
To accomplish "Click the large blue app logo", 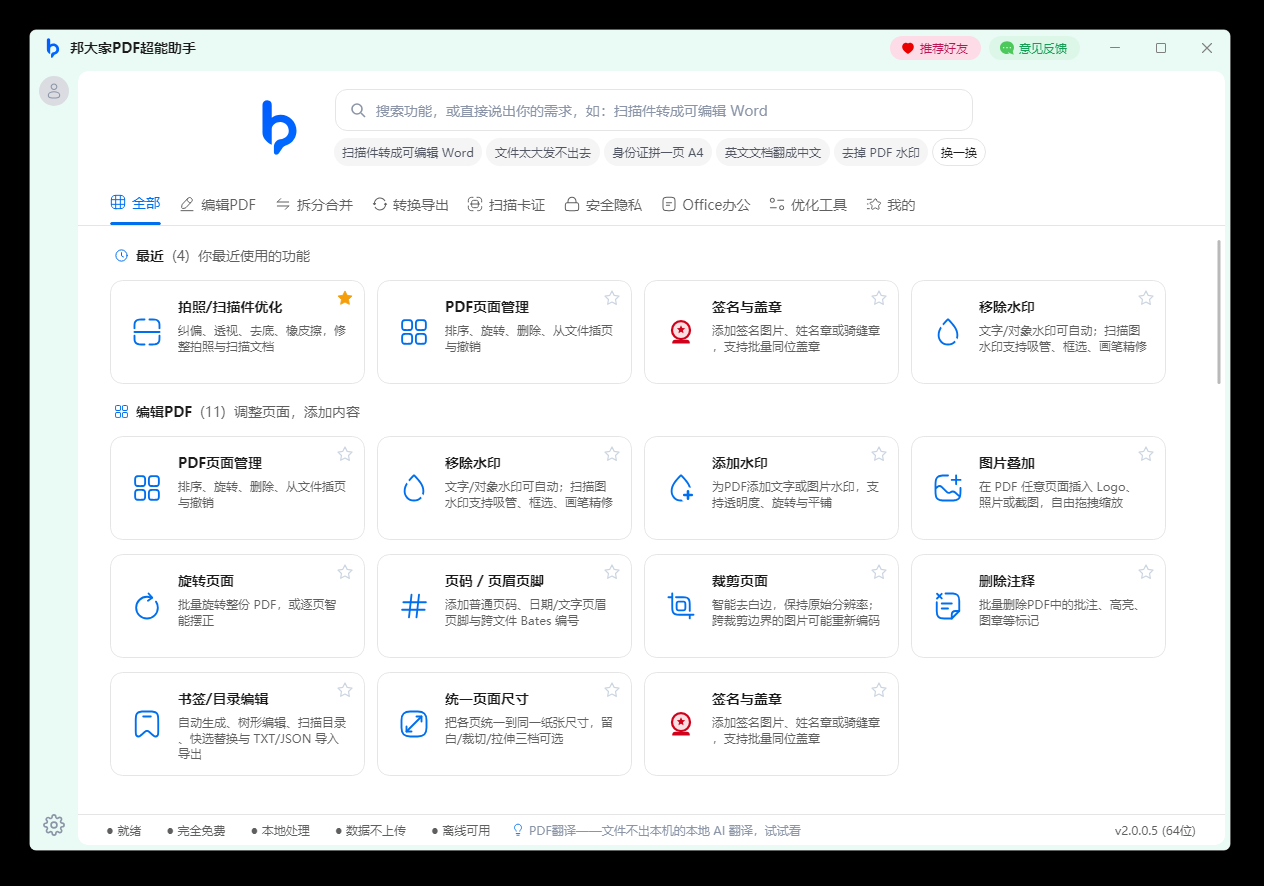I will [x=279, y=127].
